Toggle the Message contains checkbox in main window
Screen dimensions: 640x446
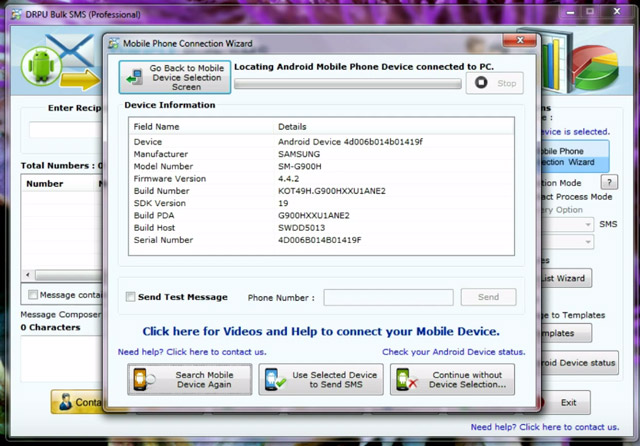(33, 295)
